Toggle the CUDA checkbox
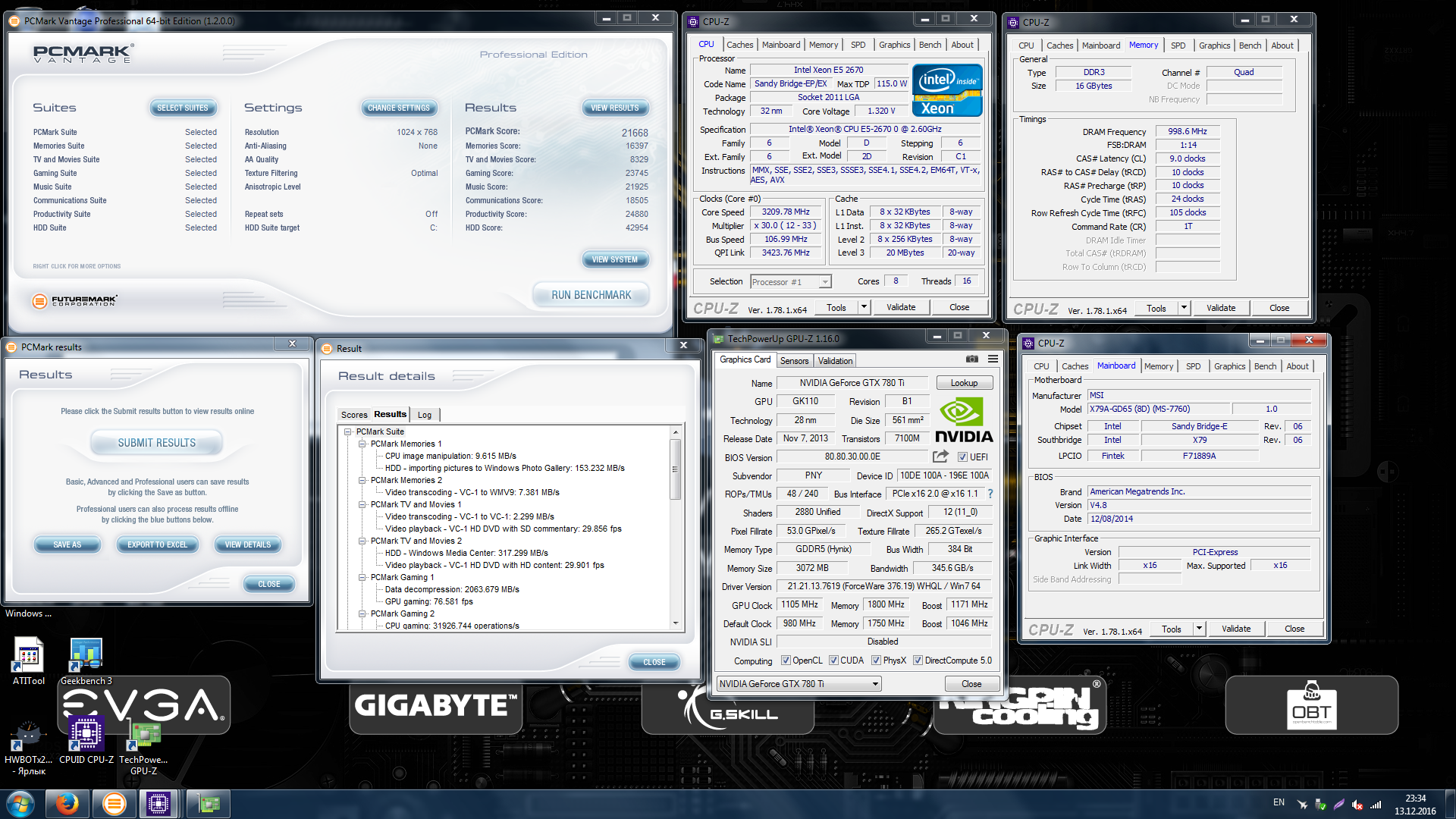 coord(833,661)
